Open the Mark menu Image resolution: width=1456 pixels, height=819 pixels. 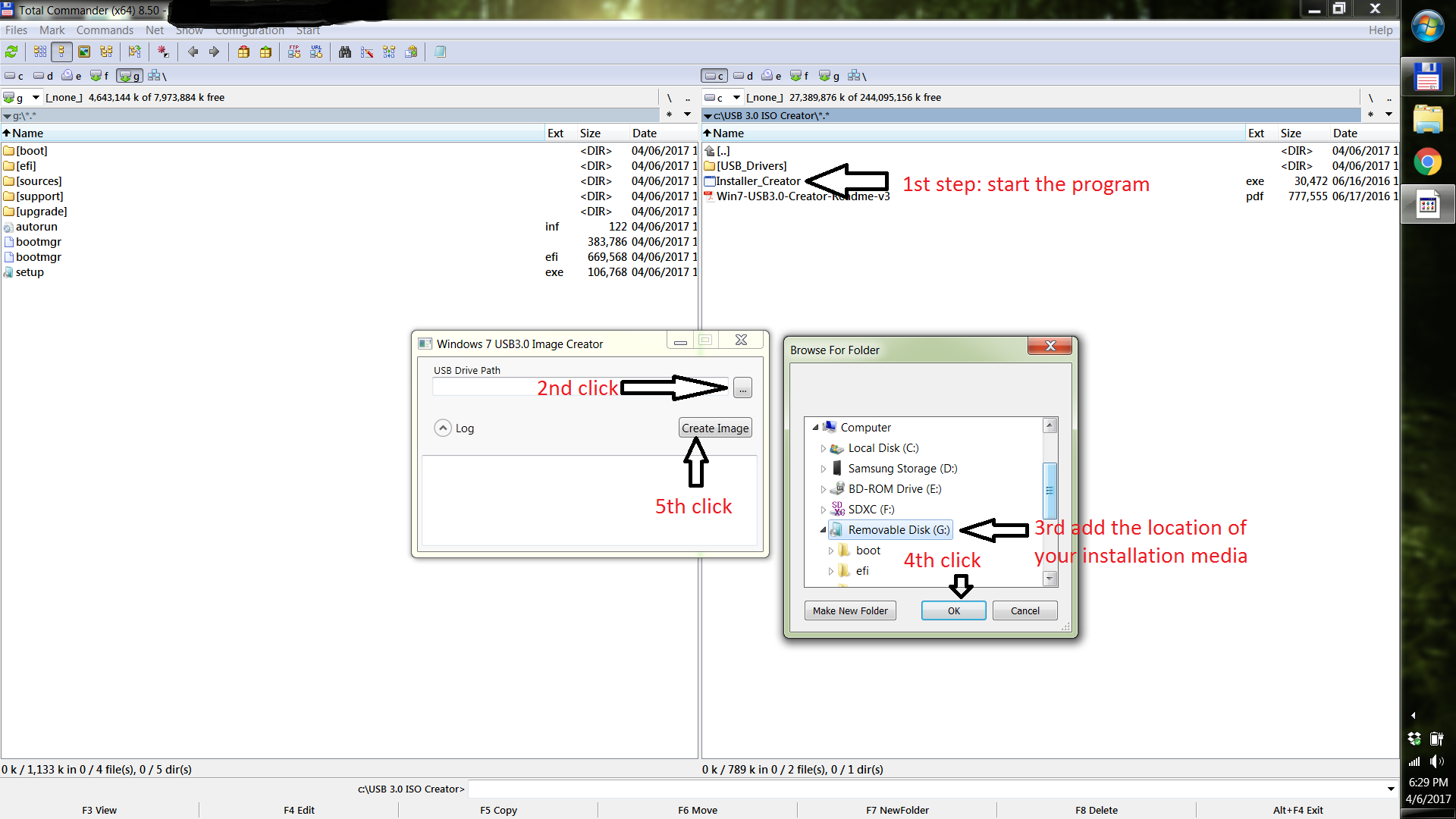[52, 30]
